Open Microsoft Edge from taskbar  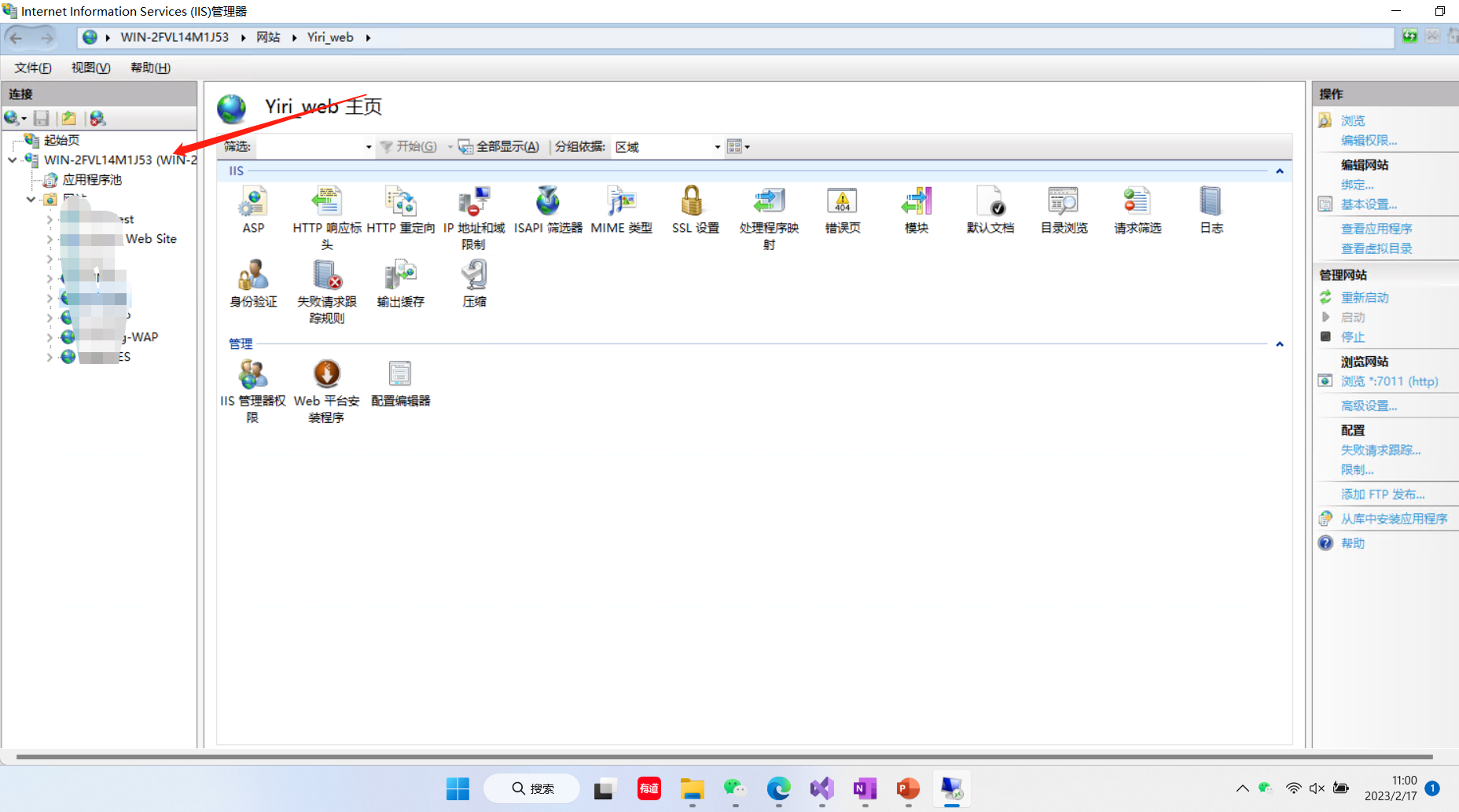point(778,788)
